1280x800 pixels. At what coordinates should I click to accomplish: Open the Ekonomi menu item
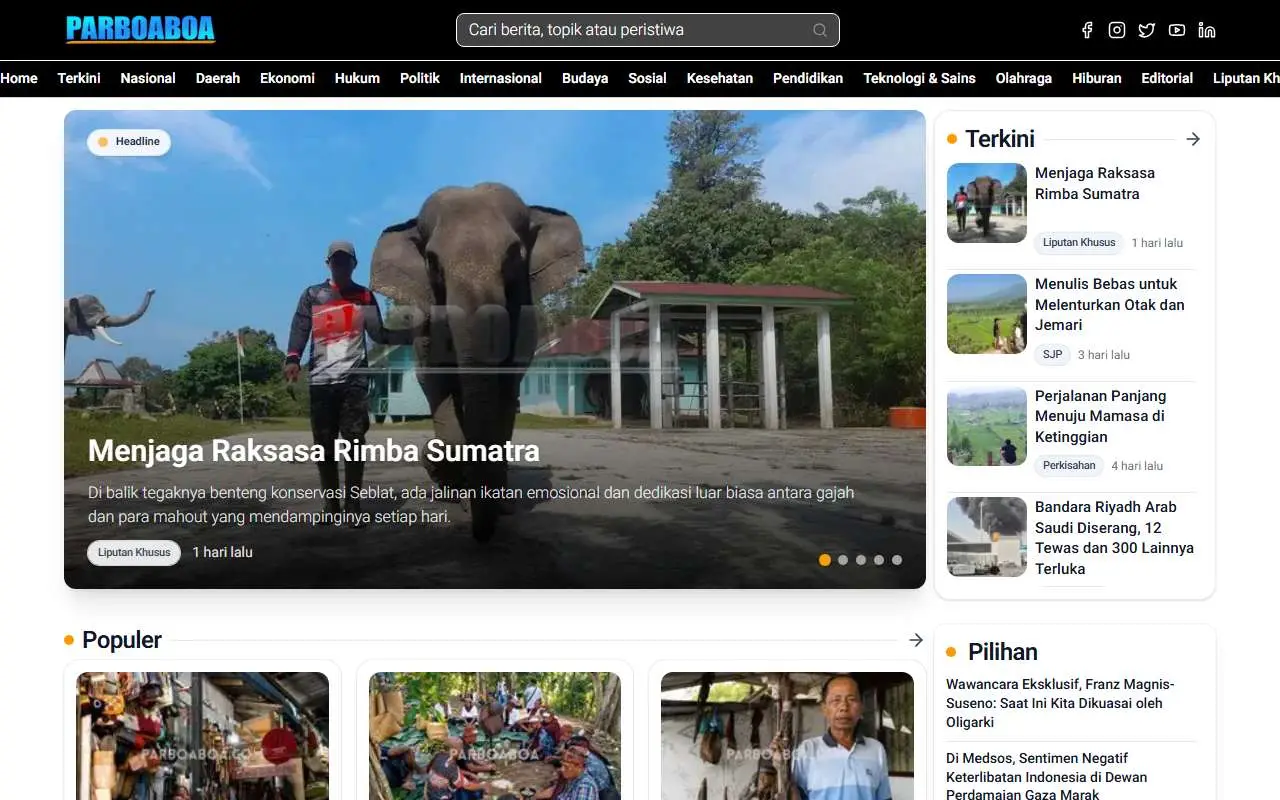(x=287, y=78)
